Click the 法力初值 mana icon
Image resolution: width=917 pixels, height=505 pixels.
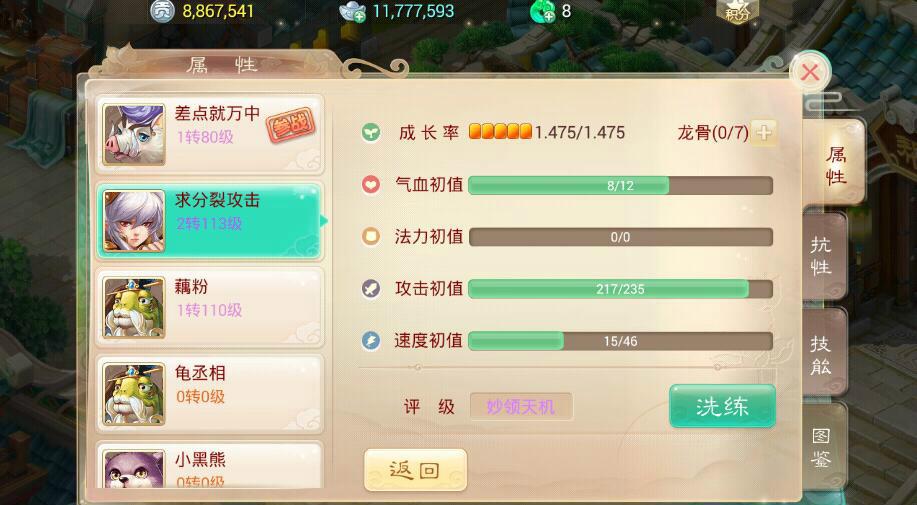tap(370, 237)
